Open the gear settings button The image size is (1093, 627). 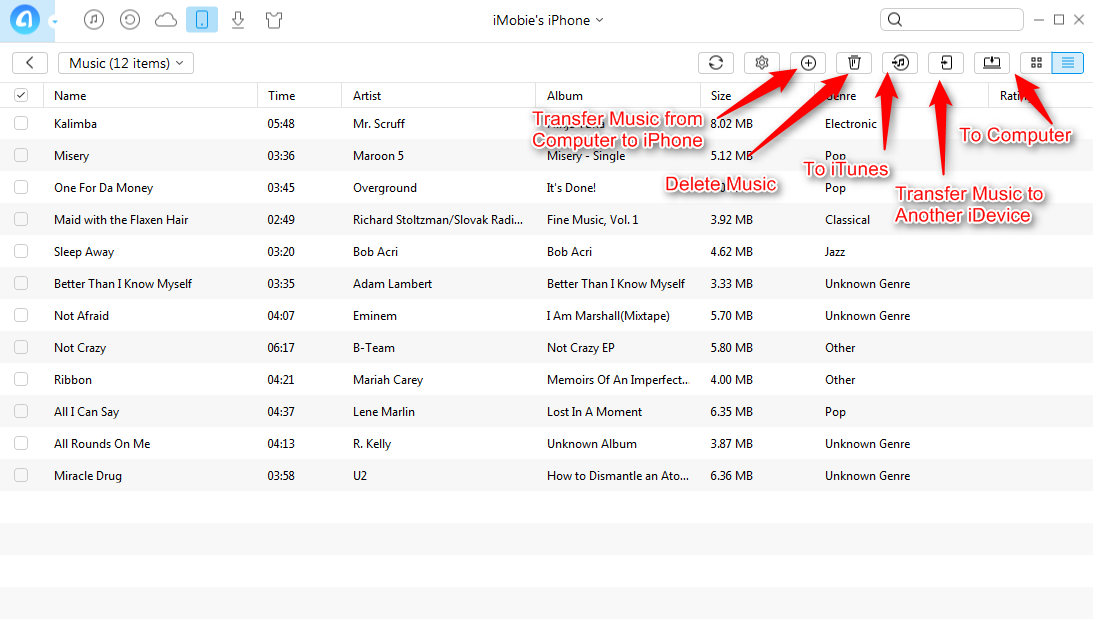point(762,63)
